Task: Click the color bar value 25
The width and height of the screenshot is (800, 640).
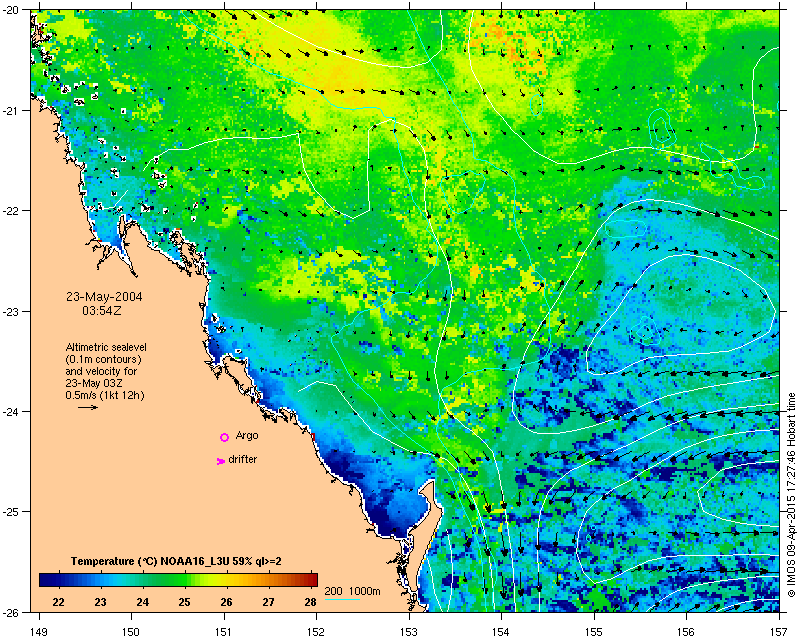Action: pos(184,602)
